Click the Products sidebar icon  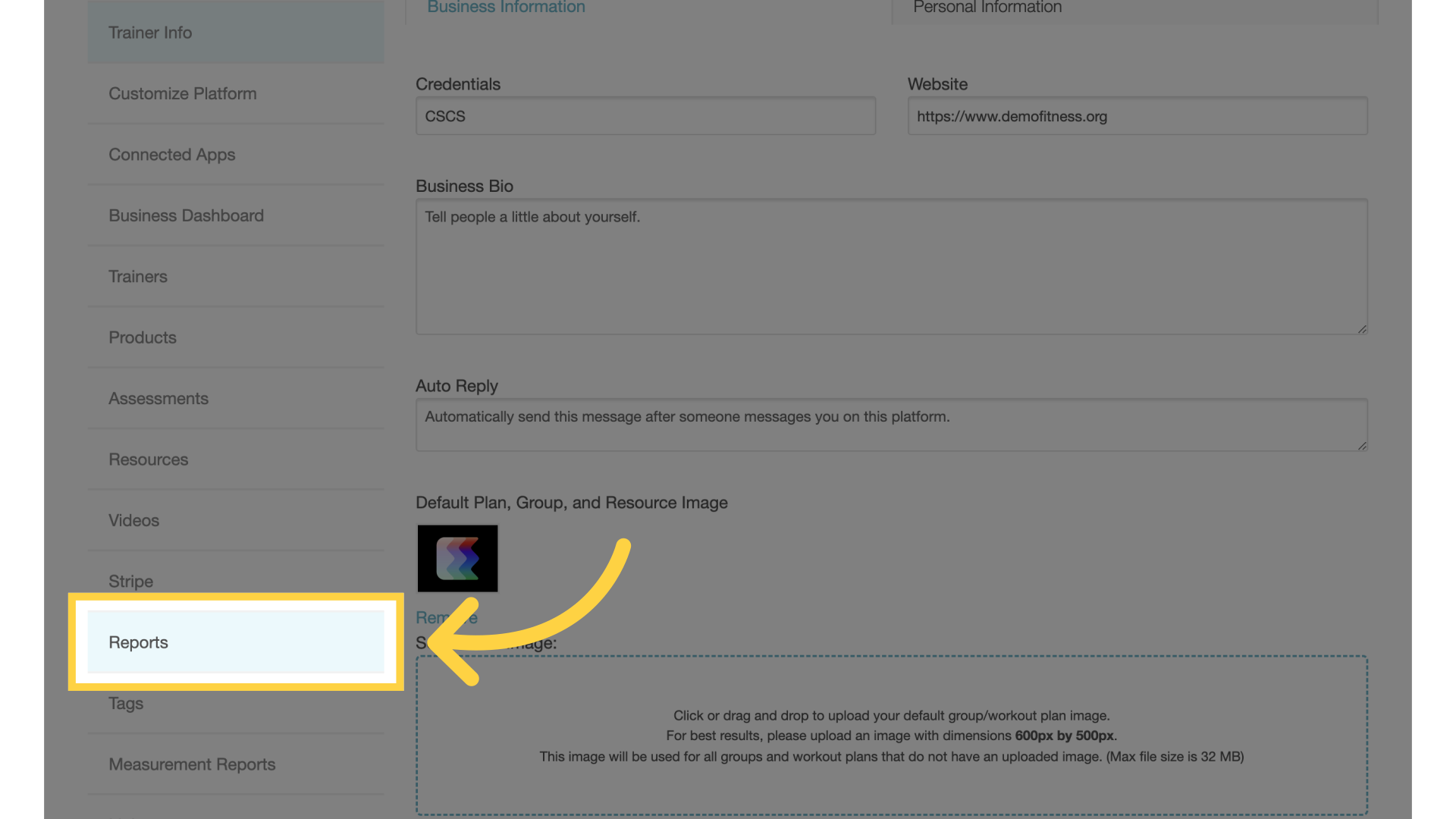pos(142,337)
